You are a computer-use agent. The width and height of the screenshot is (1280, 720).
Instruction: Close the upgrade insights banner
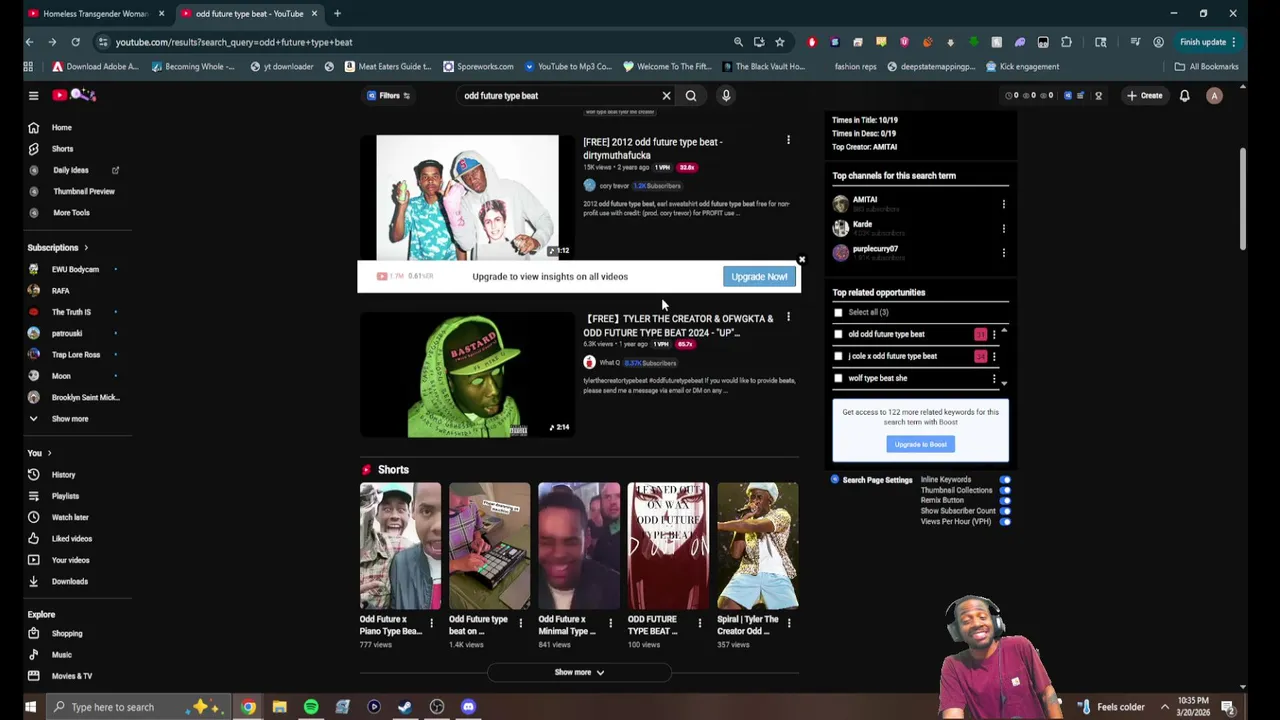point(801,260)
